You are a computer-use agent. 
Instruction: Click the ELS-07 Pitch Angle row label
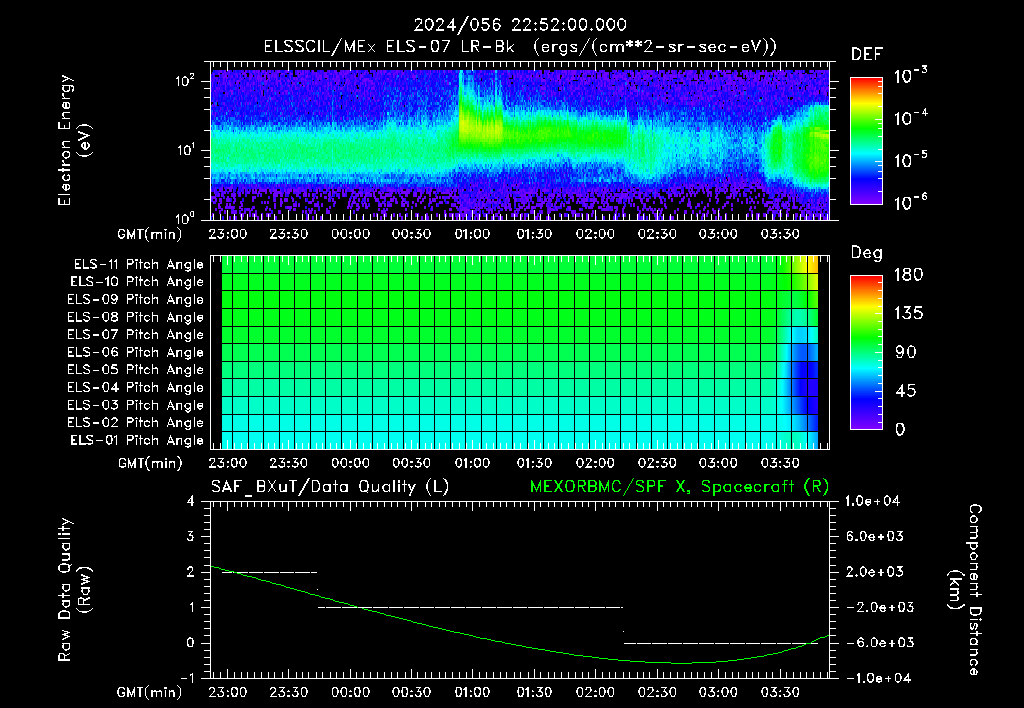tap(135, 335)
